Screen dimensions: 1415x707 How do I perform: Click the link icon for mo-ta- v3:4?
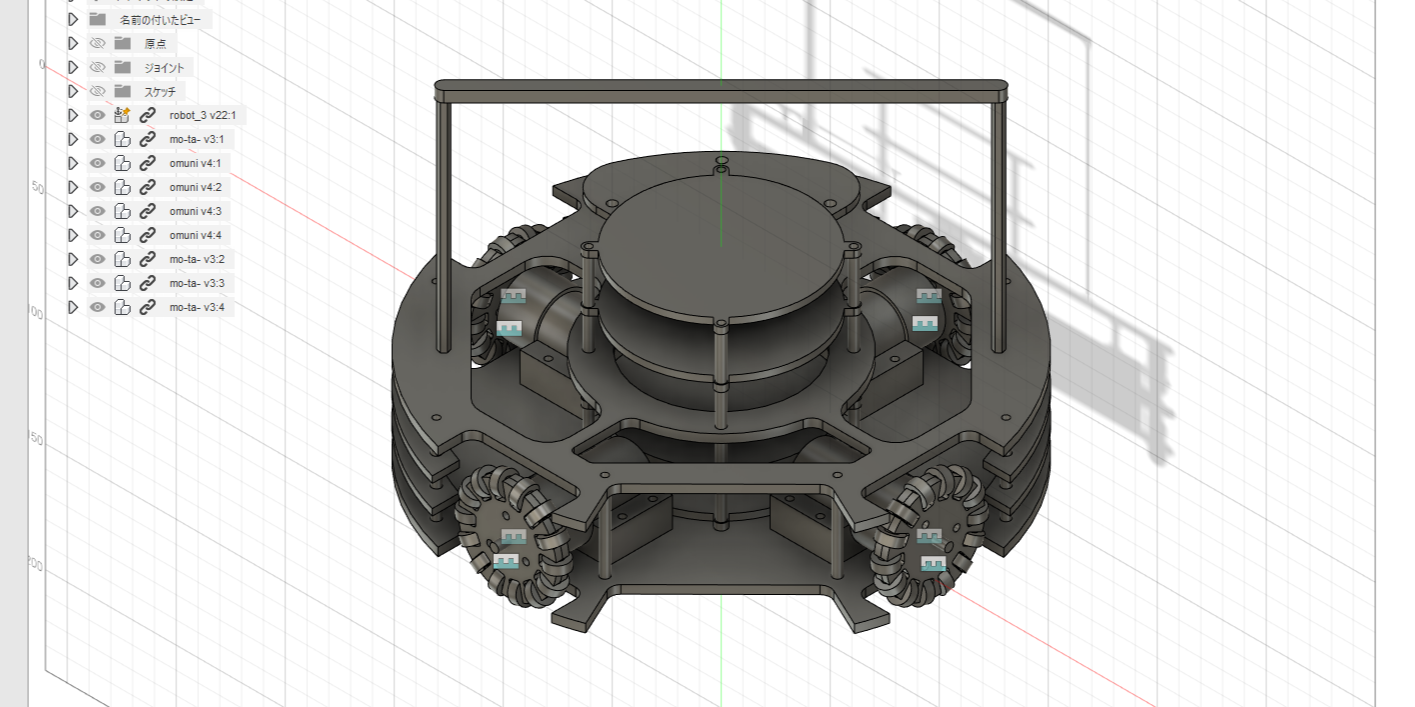(148, 307)
